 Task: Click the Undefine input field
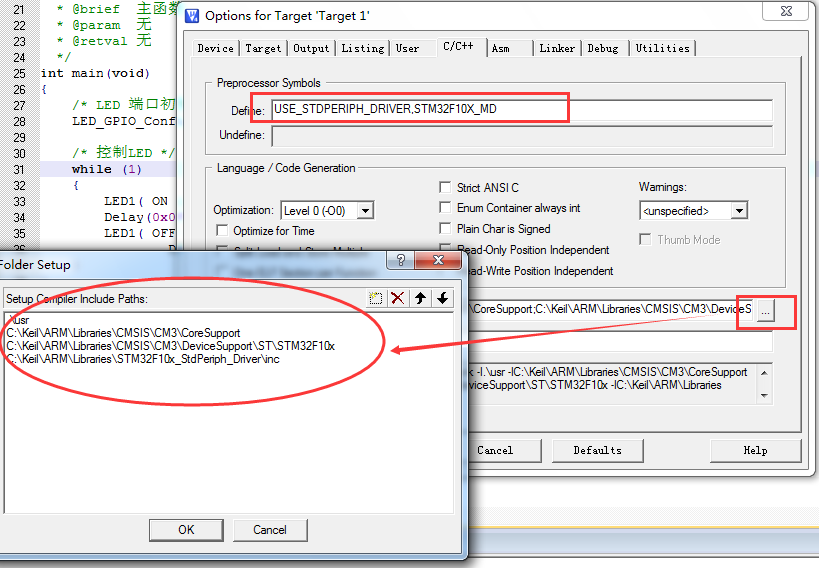coord(522,135)
